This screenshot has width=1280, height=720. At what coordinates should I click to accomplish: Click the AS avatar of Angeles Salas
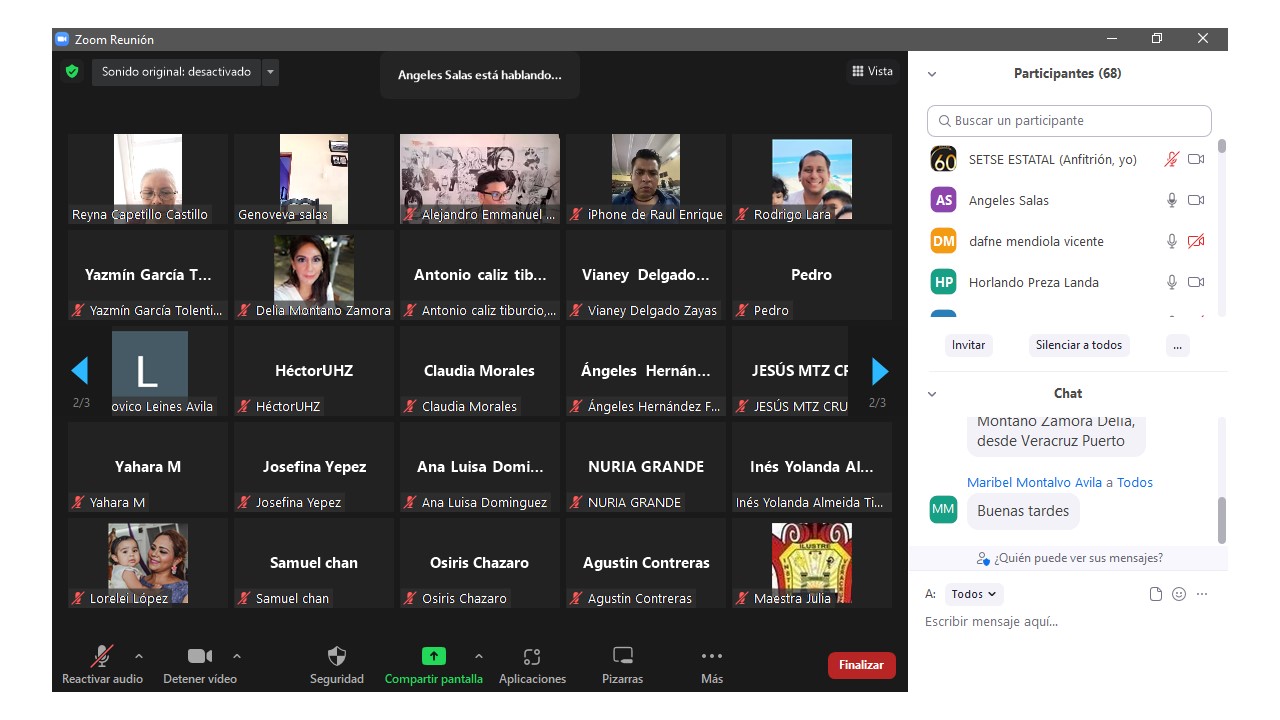coord(943,200)
